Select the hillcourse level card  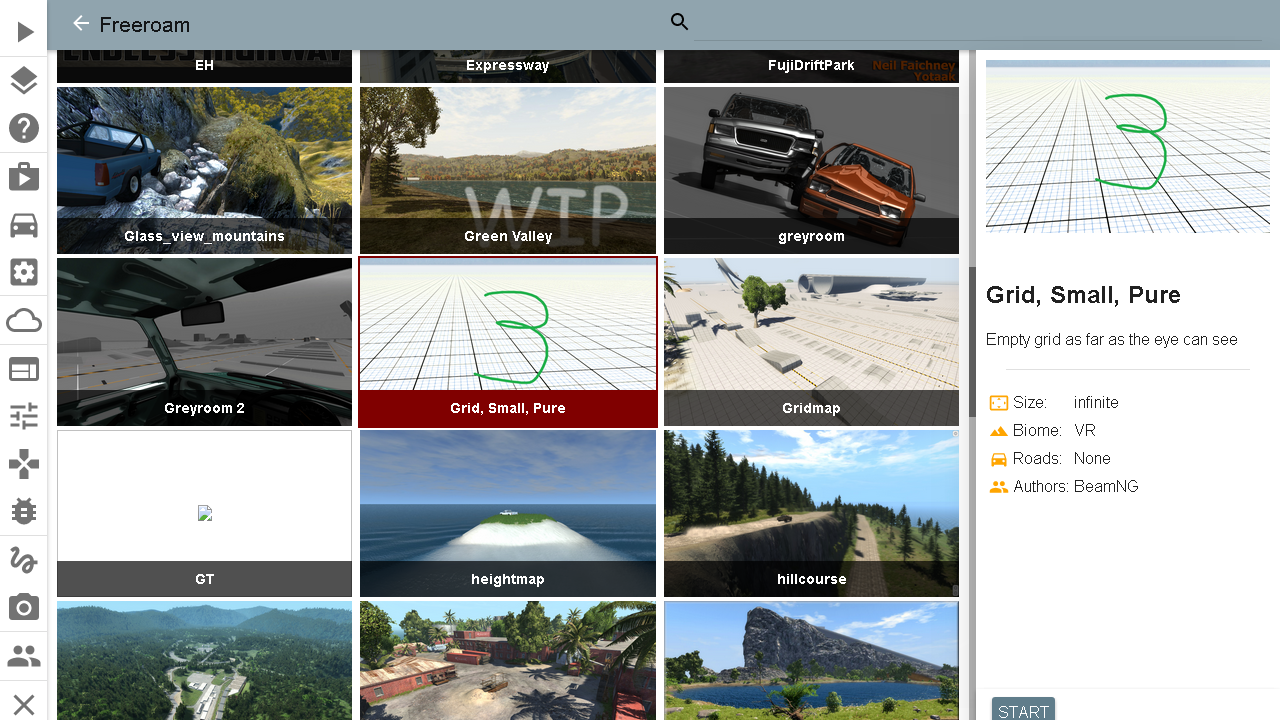click(x=811, y=513)
